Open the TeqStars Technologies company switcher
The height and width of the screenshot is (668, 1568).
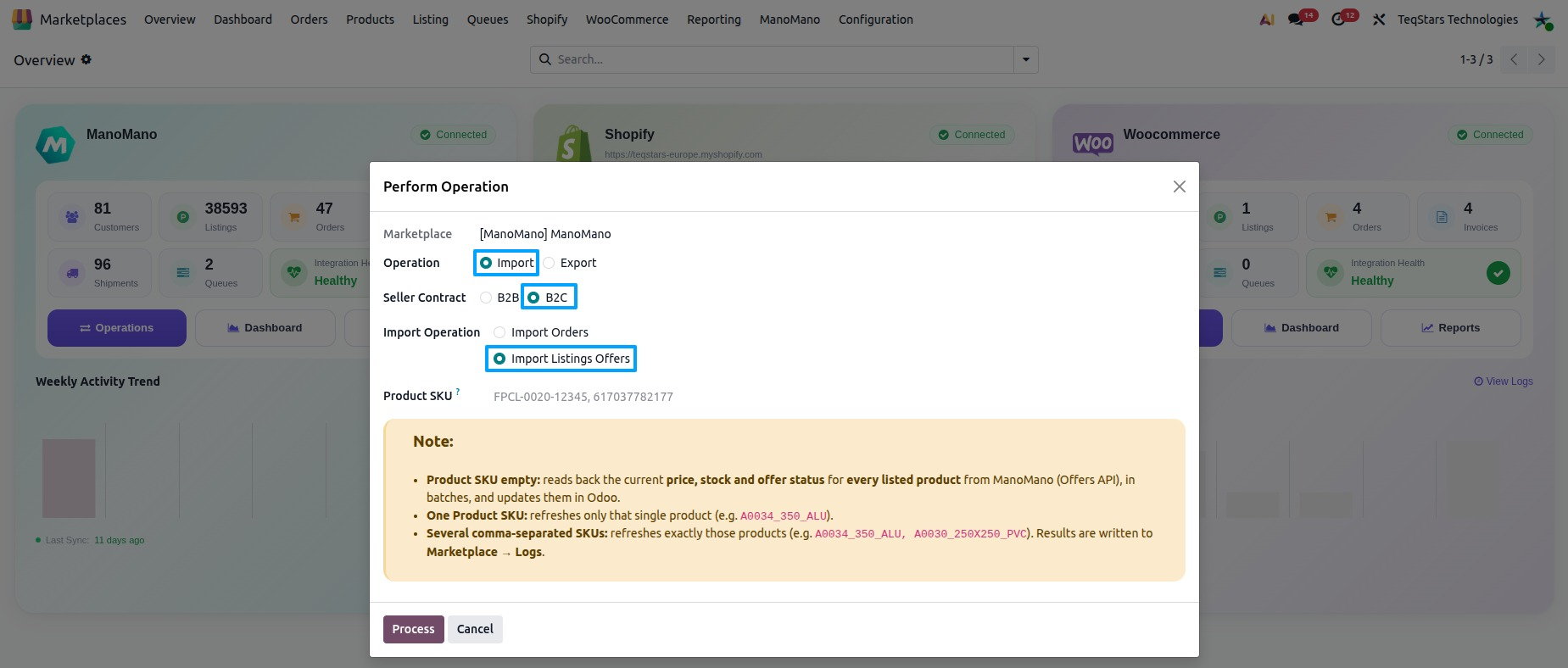coord(1458,19)
